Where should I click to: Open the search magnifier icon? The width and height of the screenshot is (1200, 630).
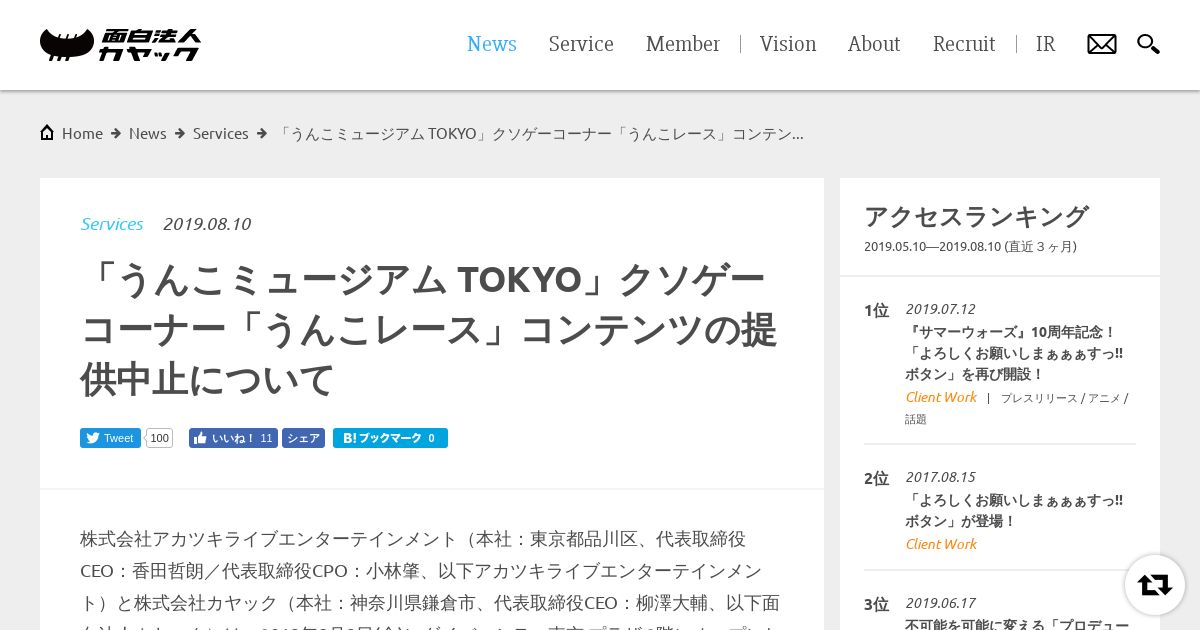pos(1148,44)
